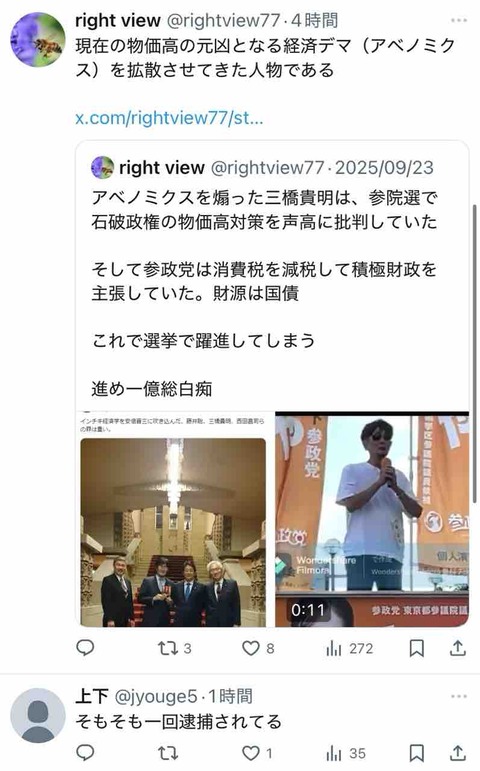This screenshot has height=771, width=480.
Task: Reply to the 上下 comment
Action: (85, 753)
